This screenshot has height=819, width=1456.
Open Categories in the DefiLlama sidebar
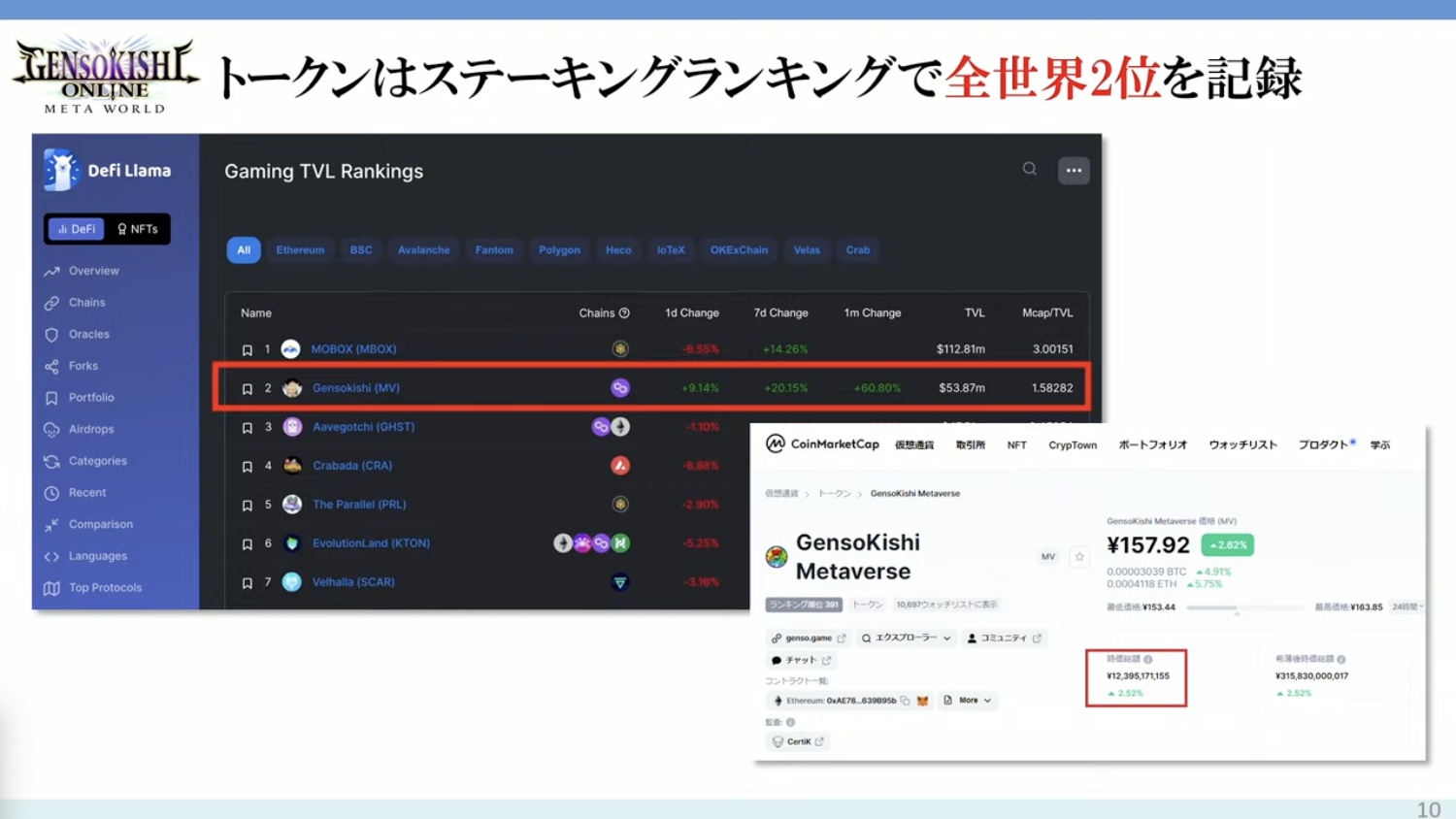pyautogui.click(x=97, y=461)
